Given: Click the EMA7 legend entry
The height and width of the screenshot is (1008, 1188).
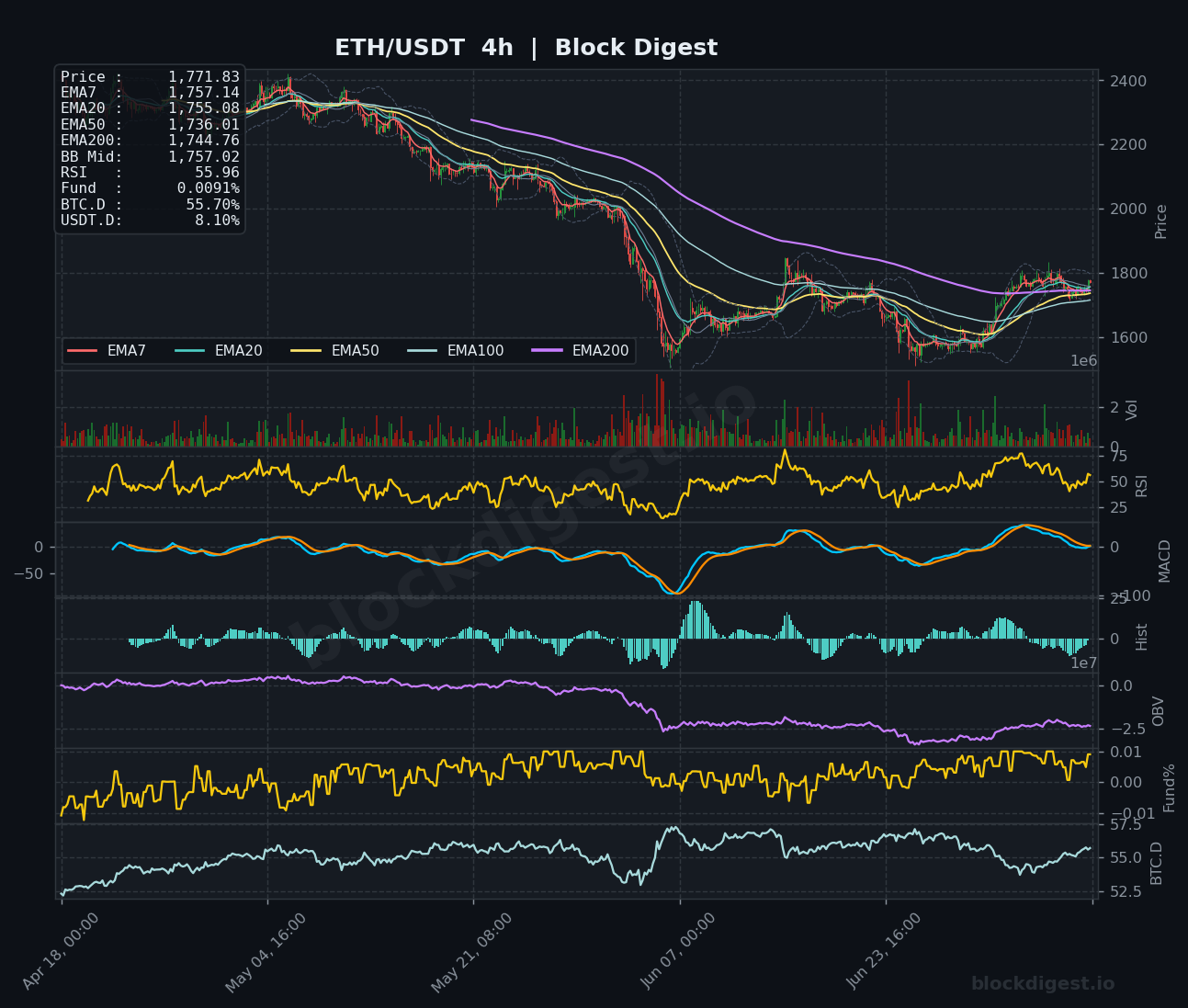Looking at the screenshot, I should click(107, 351).
